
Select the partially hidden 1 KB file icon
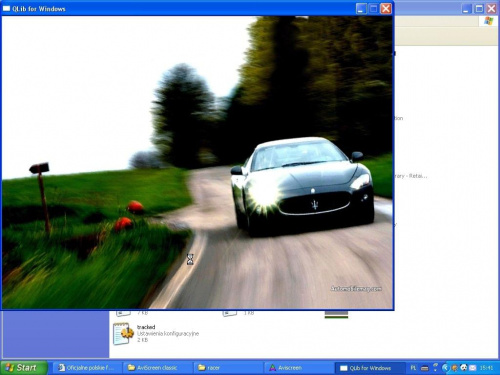[230, 313]
